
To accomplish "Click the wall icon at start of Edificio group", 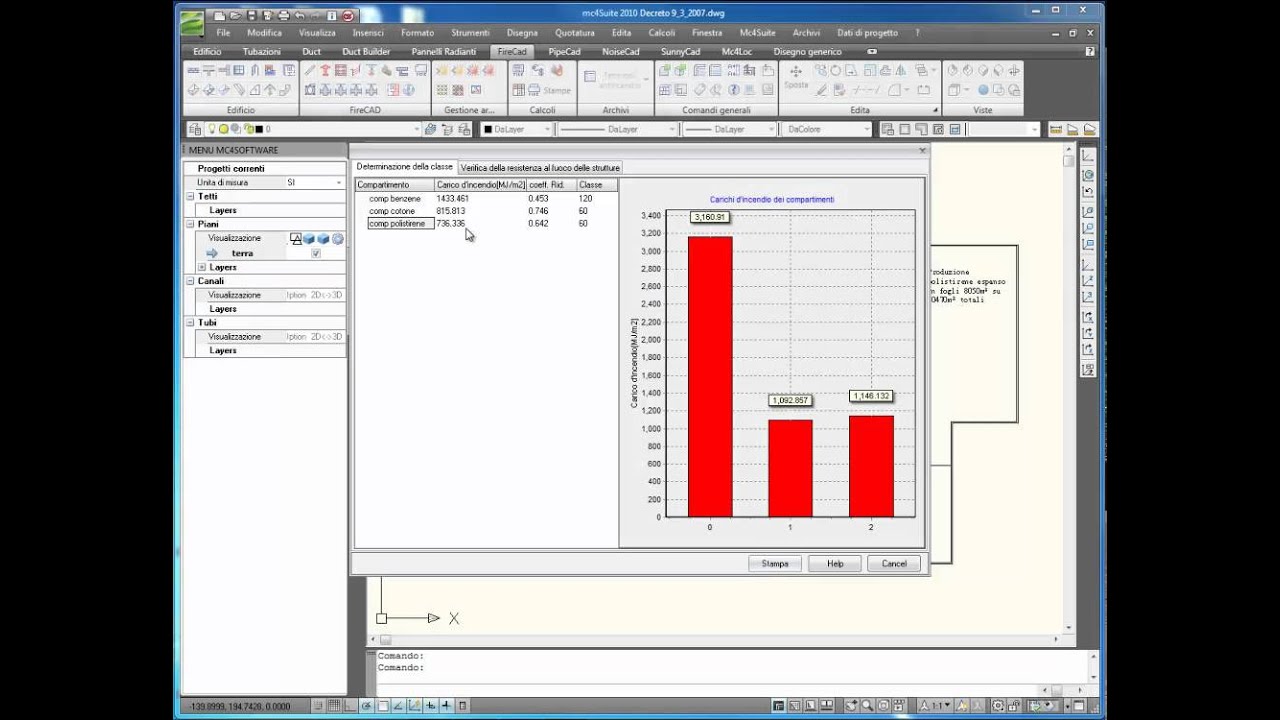I will (194, 71).
